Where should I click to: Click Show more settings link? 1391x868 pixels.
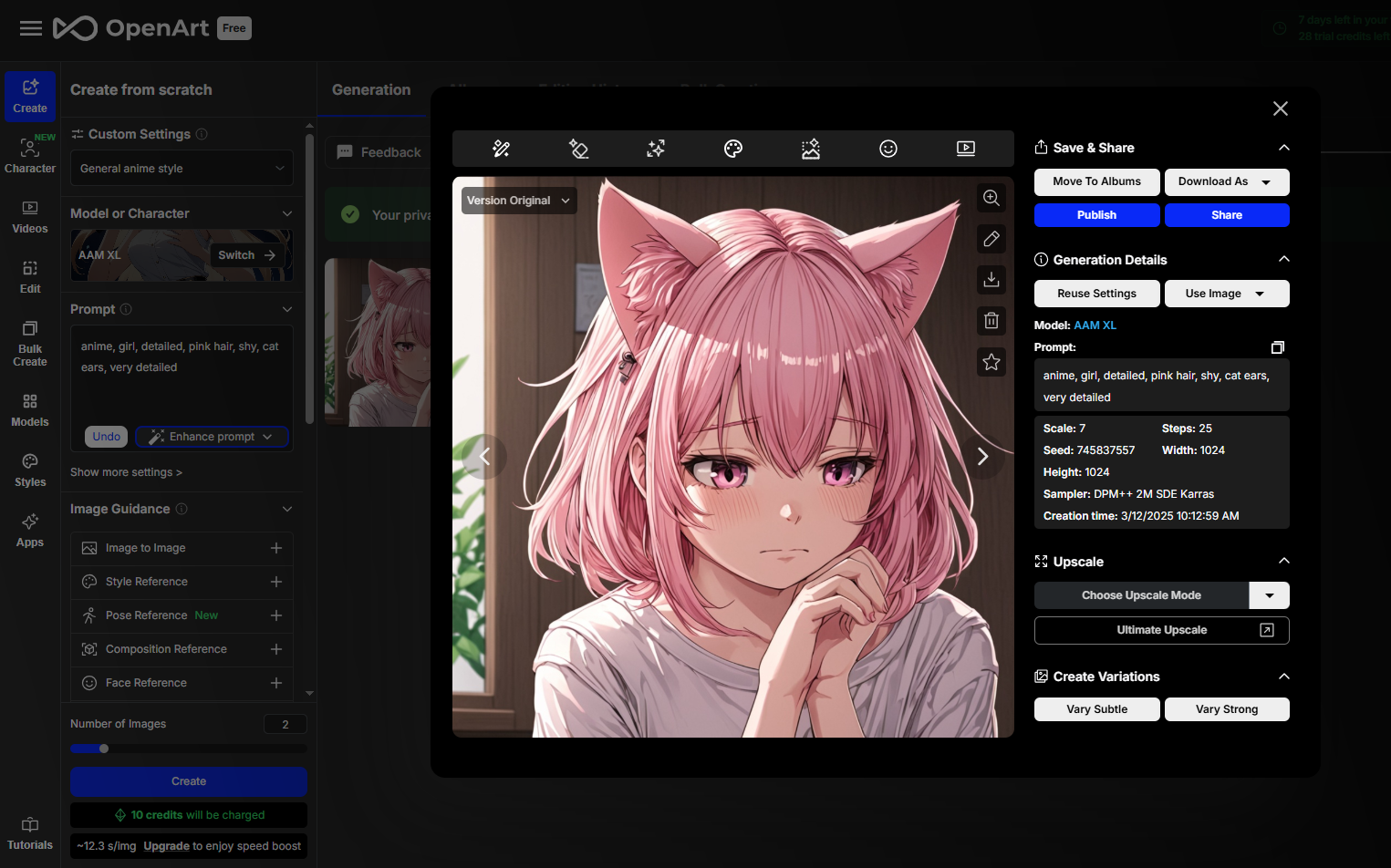[126, 472]
